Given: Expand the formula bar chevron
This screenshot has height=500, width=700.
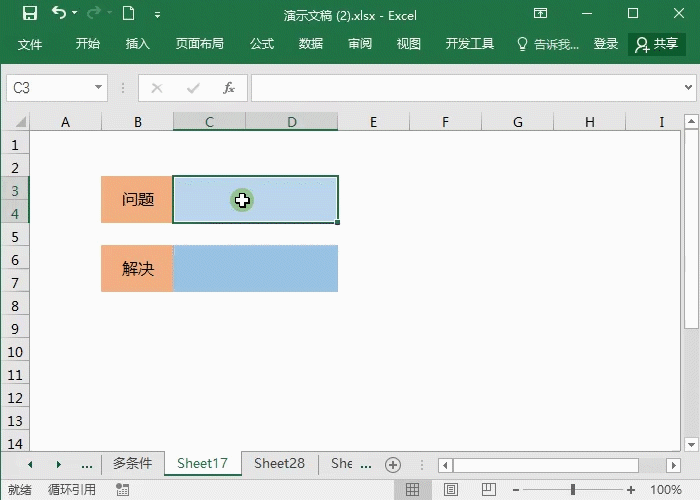Looking at the screenshot, I should [688, 88].
